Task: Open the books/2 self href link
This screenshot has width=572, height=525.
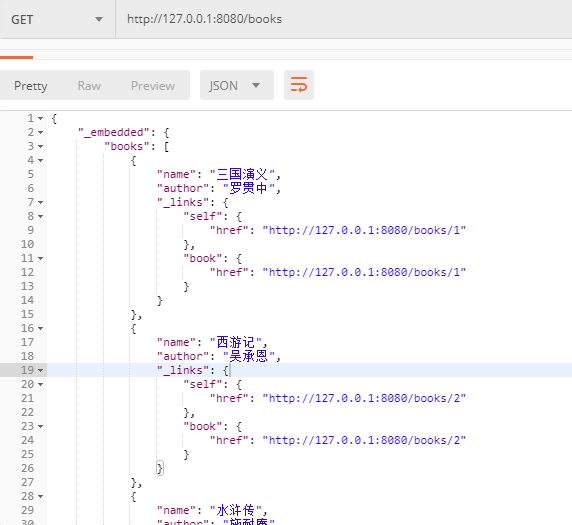Action: 364,398
